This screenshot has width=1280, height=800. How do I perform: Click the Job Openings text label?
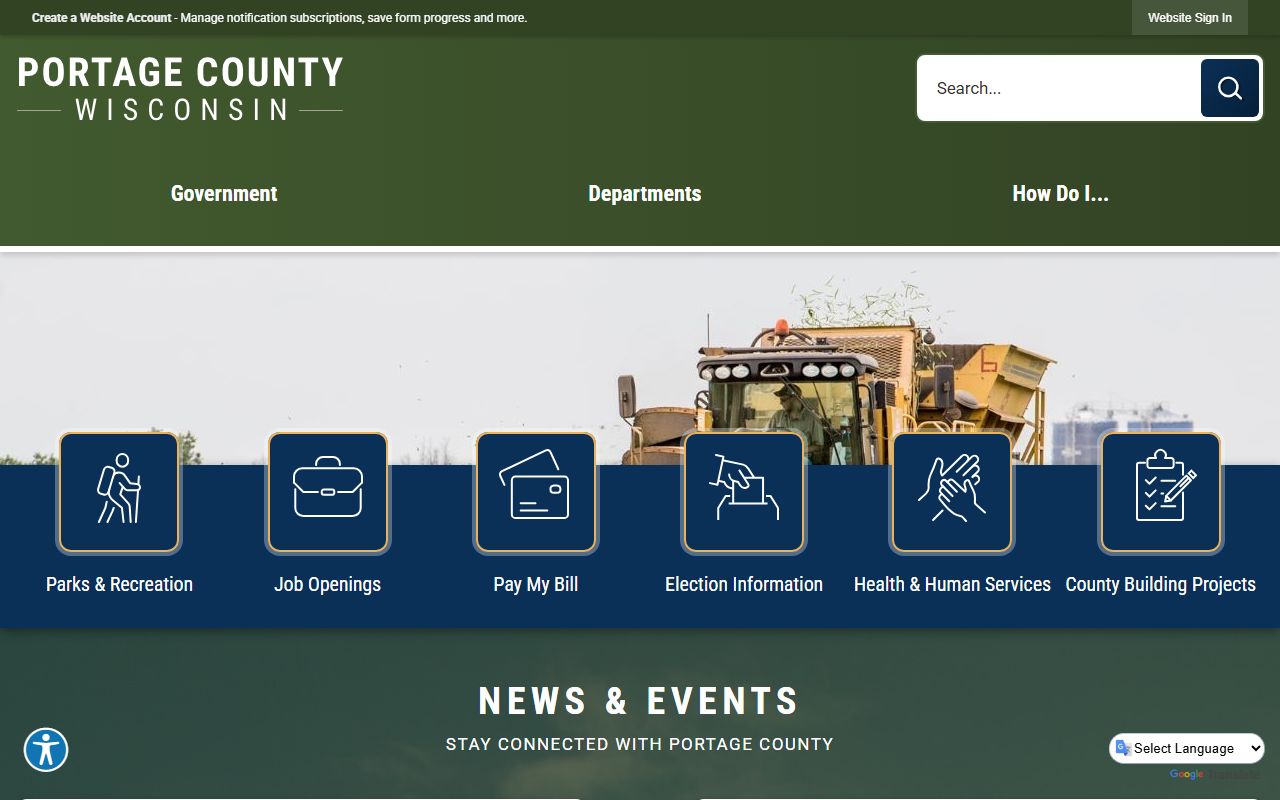click(x=328, y=584)
